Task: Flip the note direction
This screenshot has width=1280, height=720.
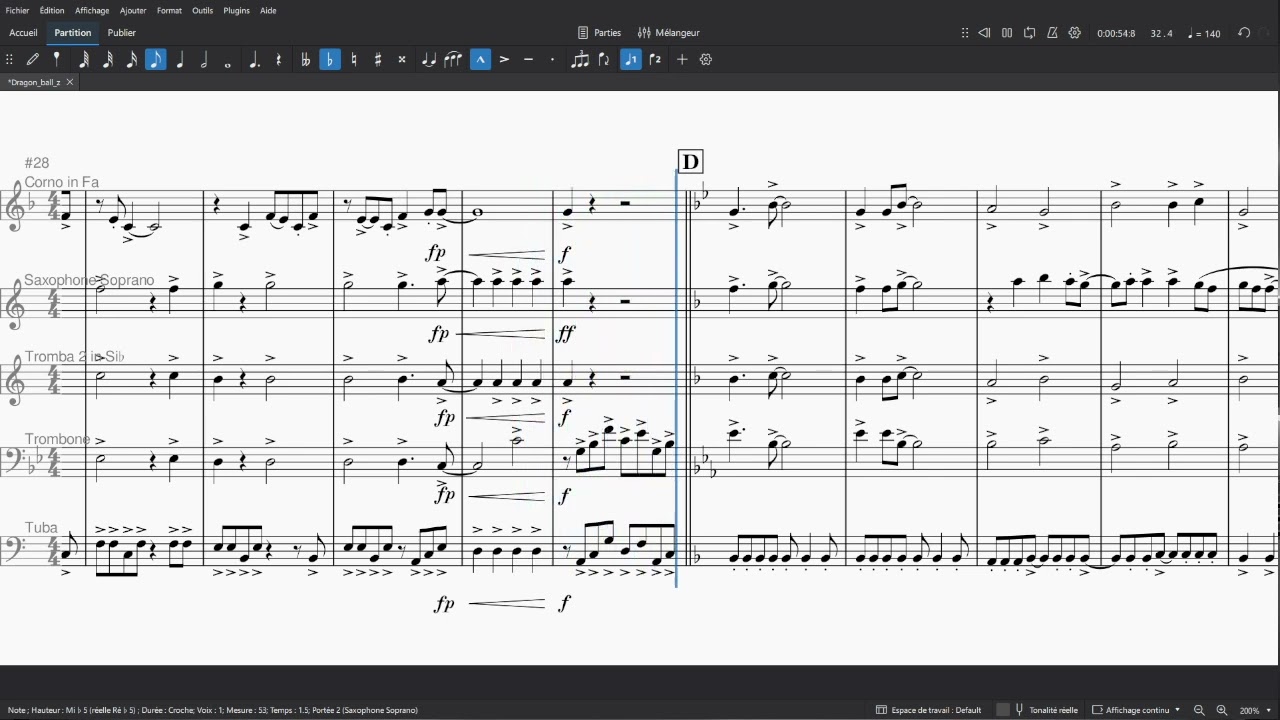Action: click(x=604, y=60)
